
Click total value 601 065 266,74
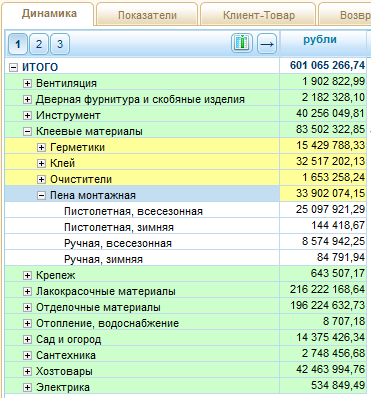[x=327, y=65]
